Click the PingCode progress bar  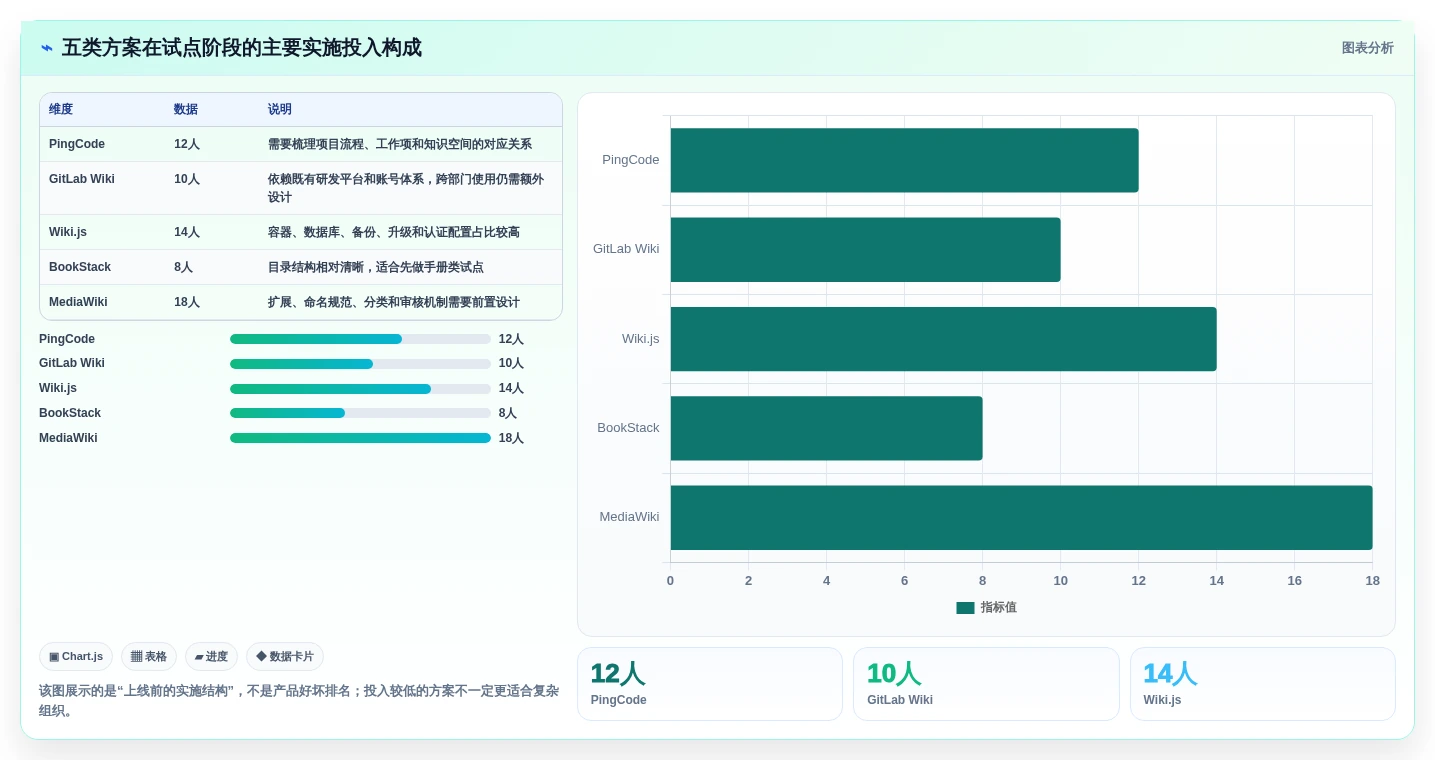[360, 339]
